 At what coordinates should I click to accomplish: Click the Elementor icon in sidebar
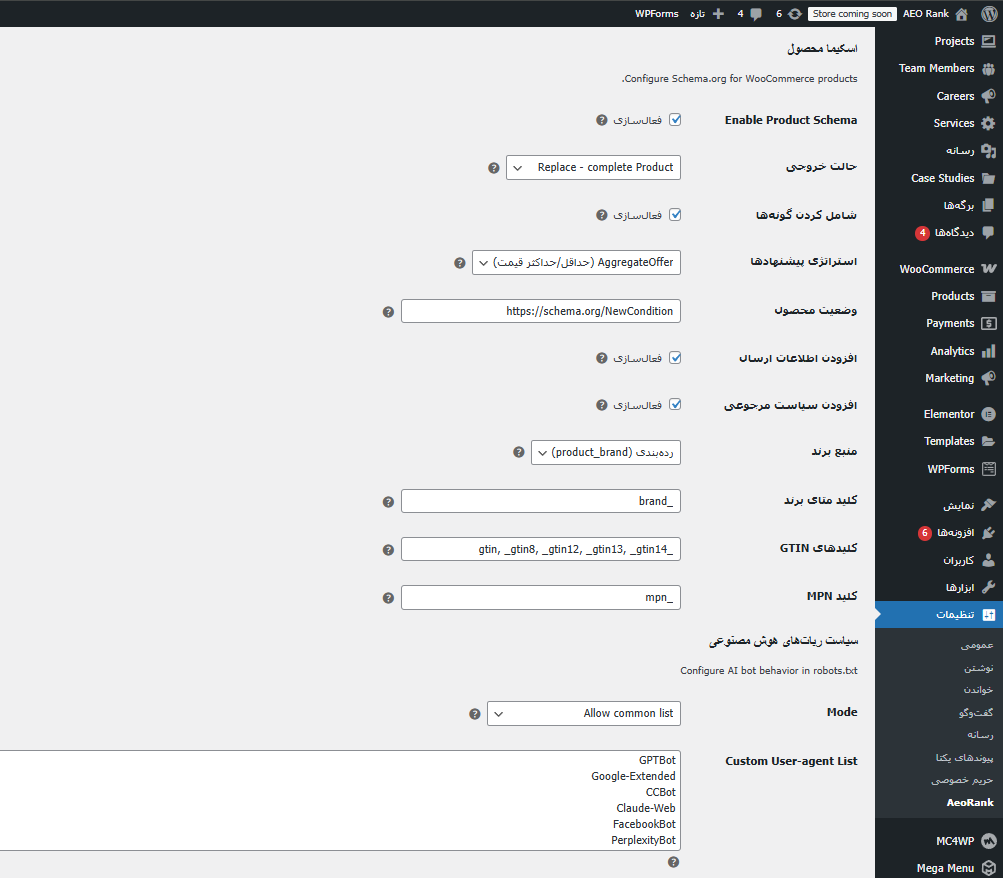click(x=988, y=414)
